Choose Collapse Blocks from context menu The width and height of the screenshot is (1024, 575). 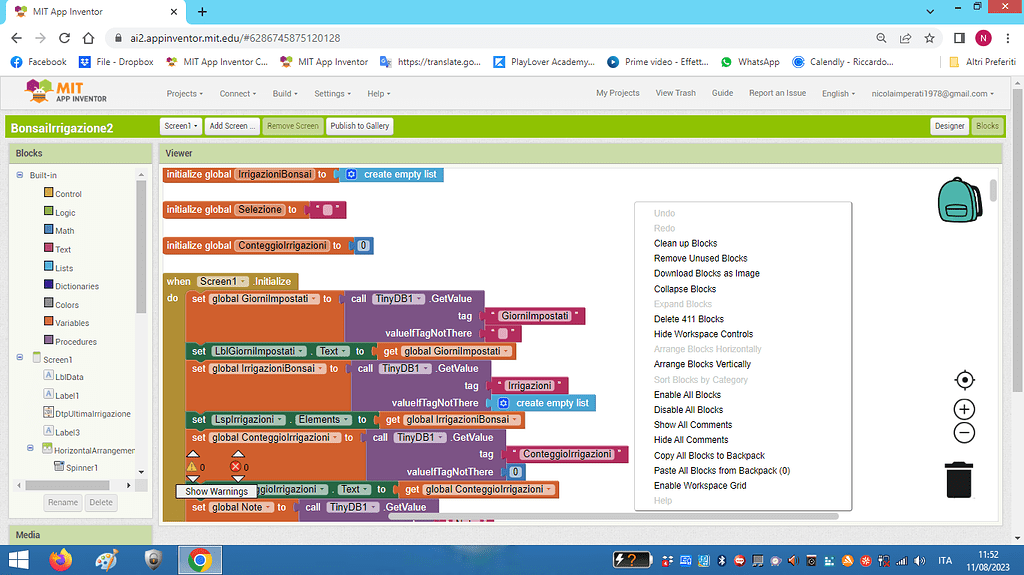point(685,289)
